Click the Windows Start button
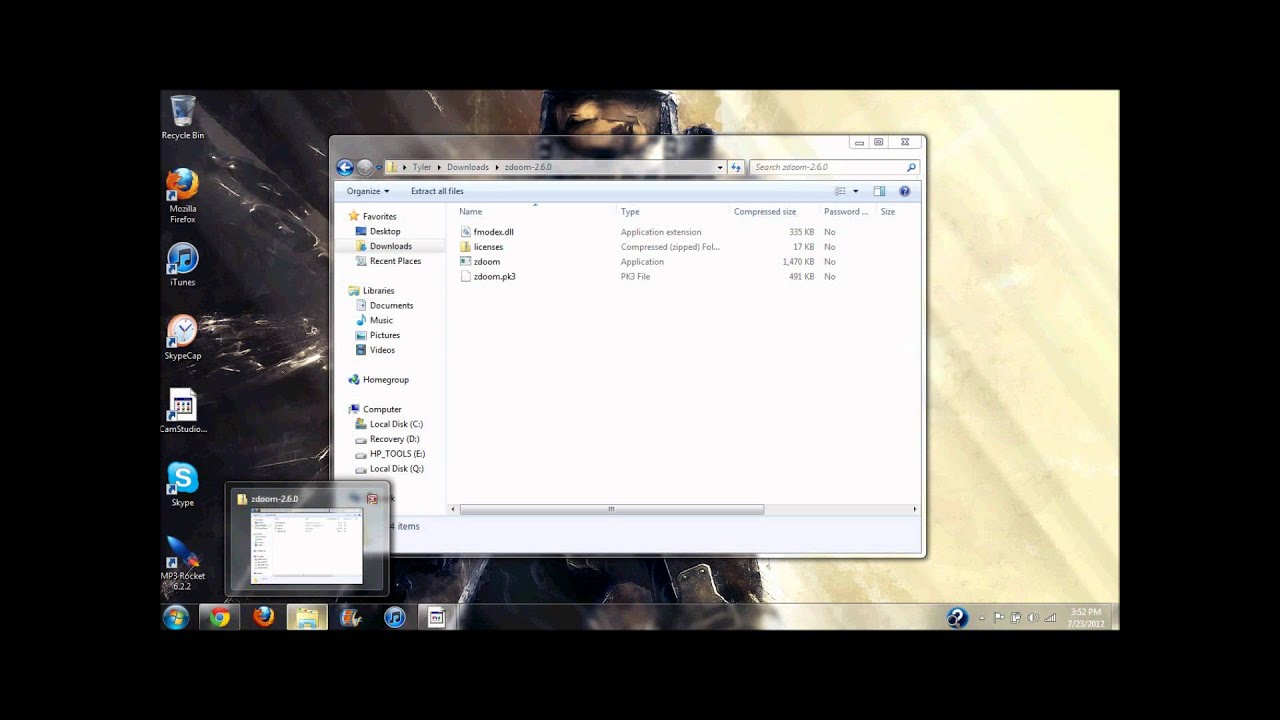 176,617
